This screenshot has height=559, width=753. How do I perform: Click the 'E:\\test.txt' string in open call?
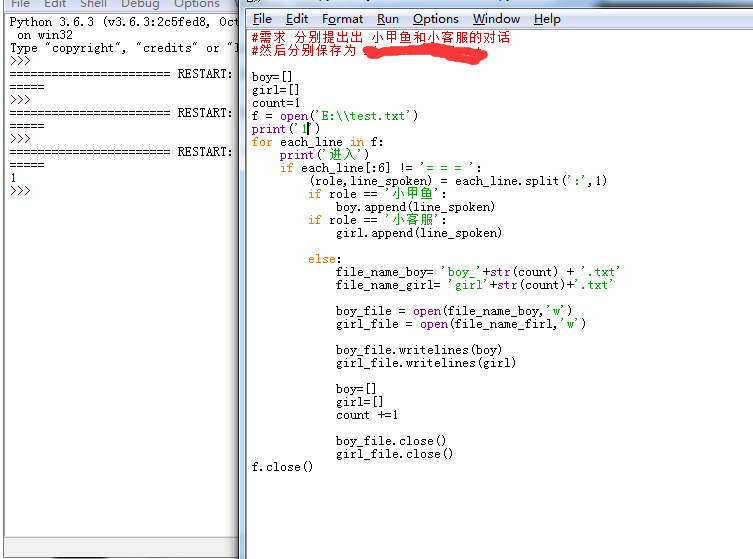coord(363,116)
